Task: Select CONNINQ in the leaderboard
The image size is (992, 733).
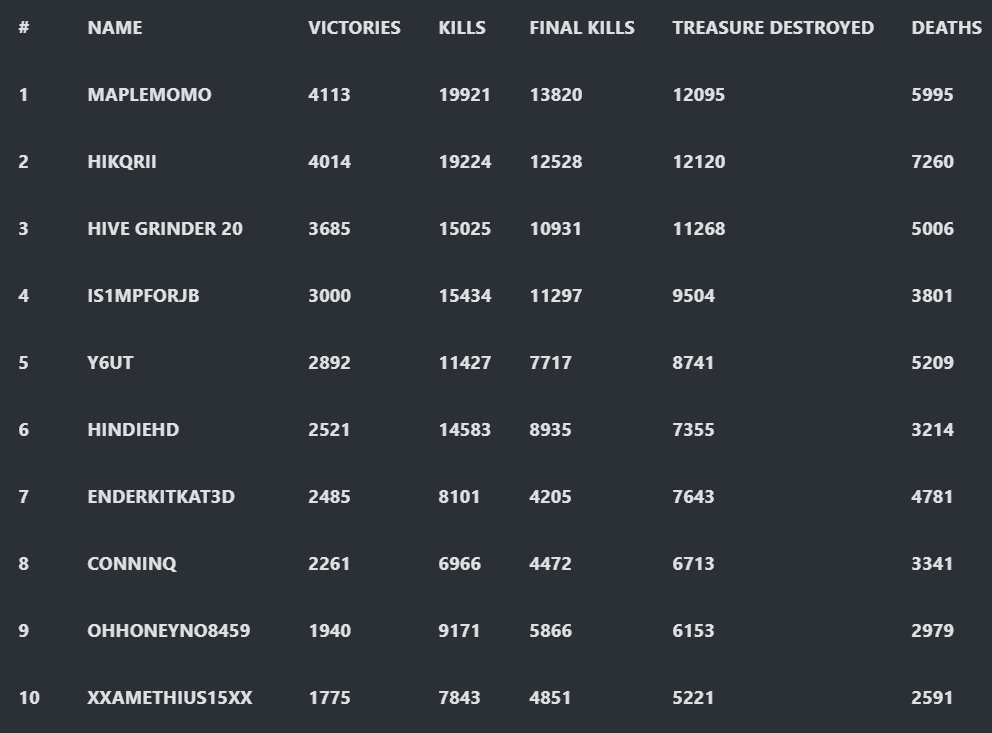Action: pos(132,564)
